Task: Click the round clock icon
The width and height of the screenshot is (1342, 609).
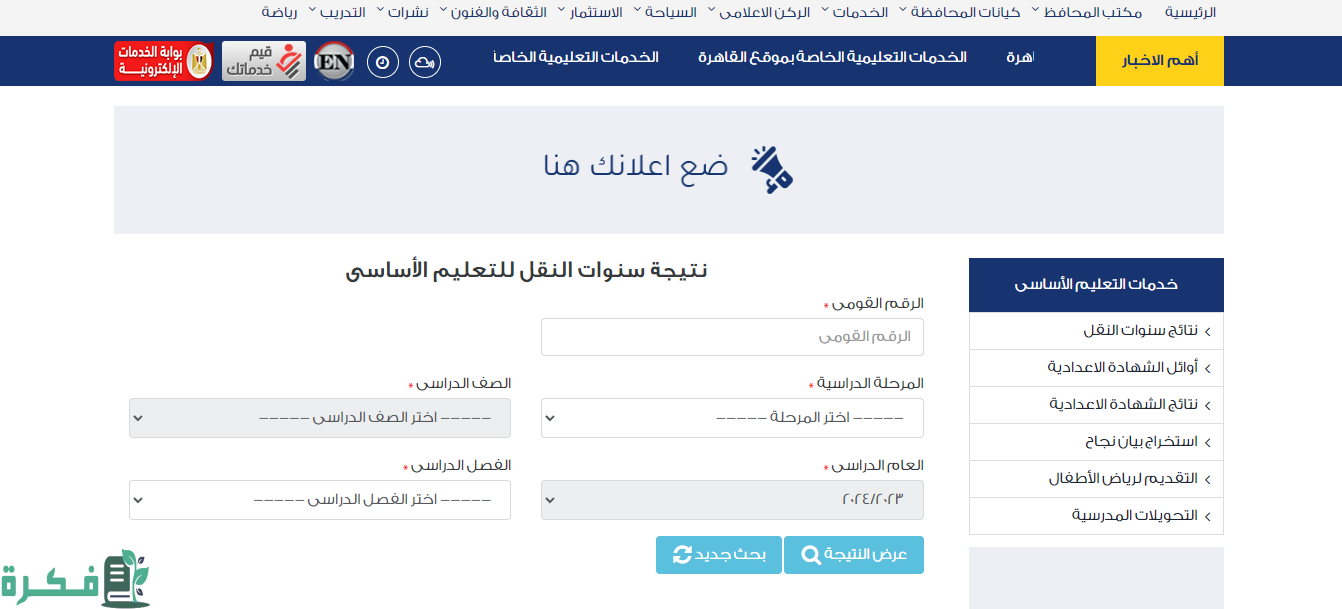Action: [383, 62]
